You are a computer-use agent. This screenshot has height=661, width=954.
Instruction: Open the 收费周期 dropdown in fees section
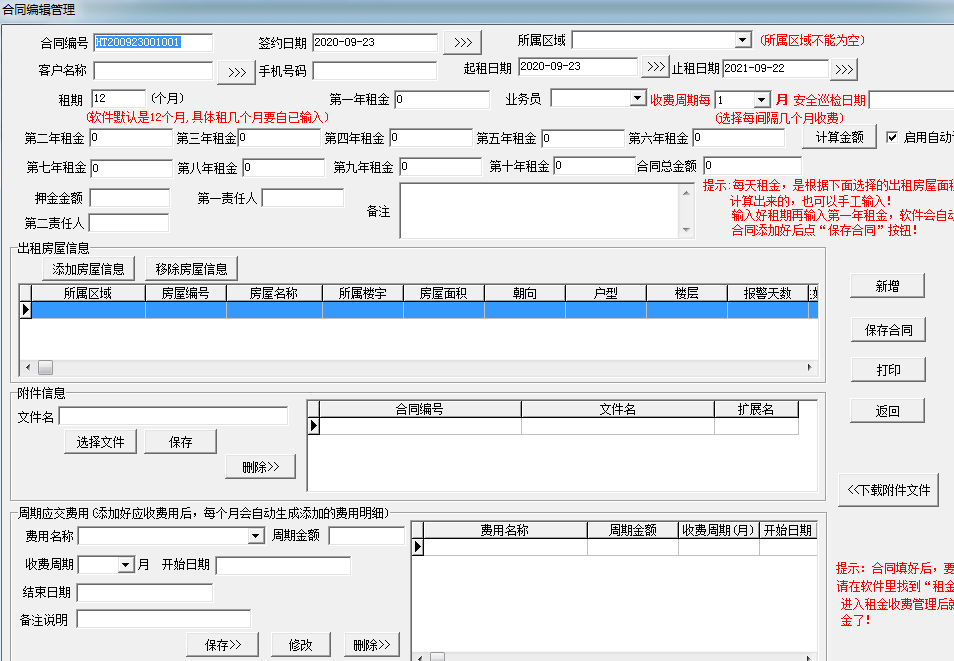point(125,565)
